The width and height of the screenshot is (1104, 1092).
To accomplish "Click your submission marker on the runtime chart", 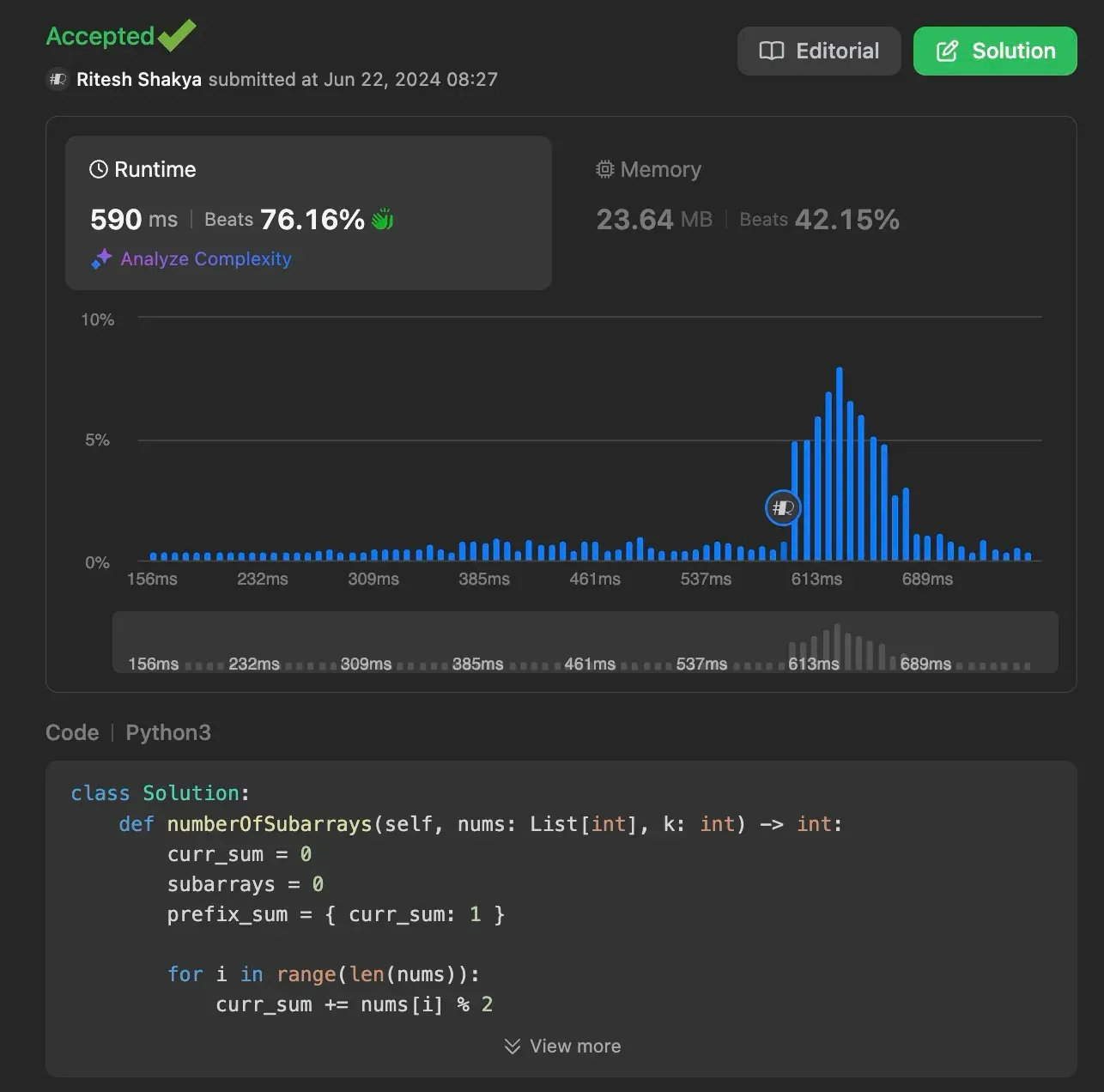I will (782, 507).
